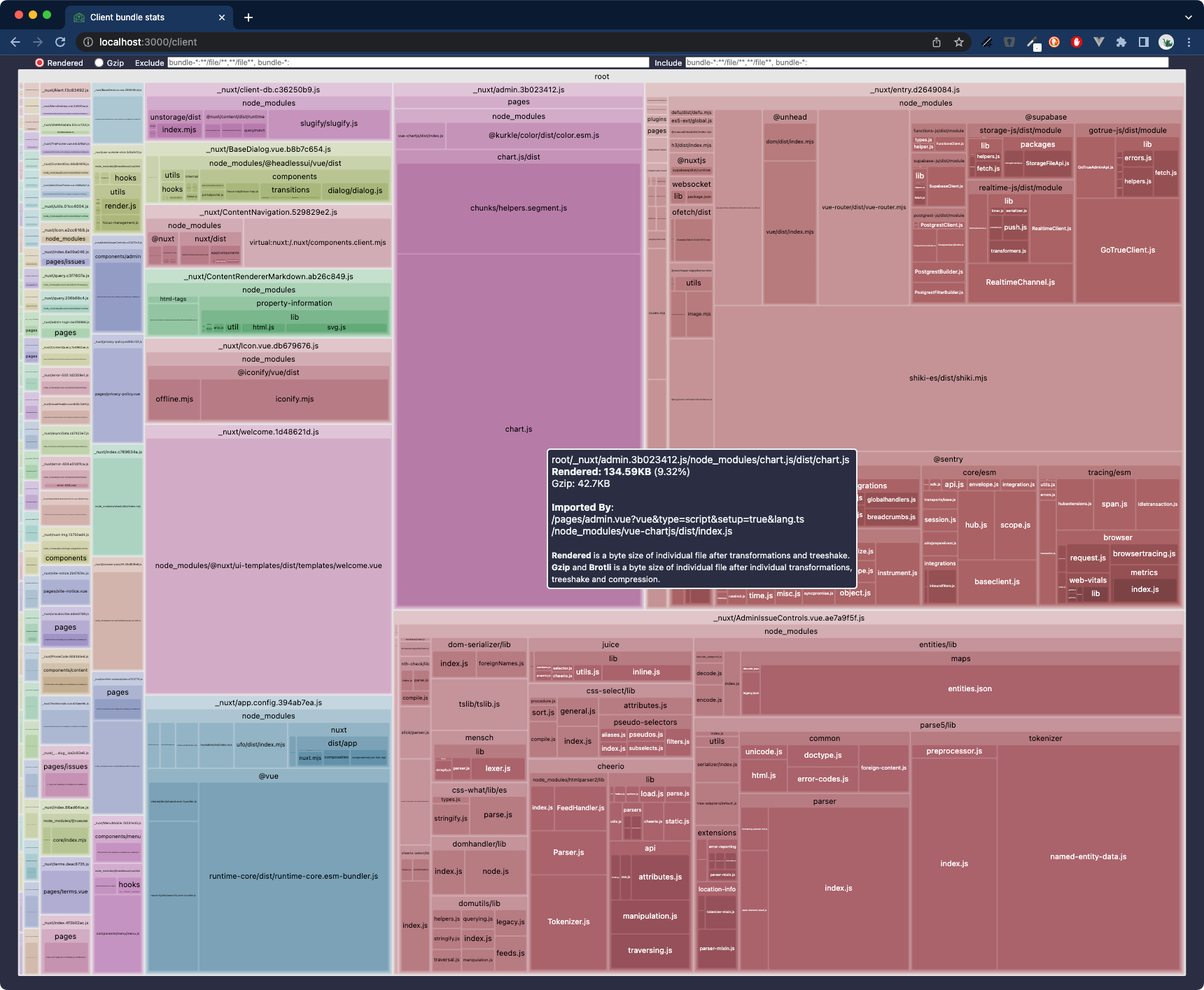Open the Chrome three-dot menu

coord(1189,42)
